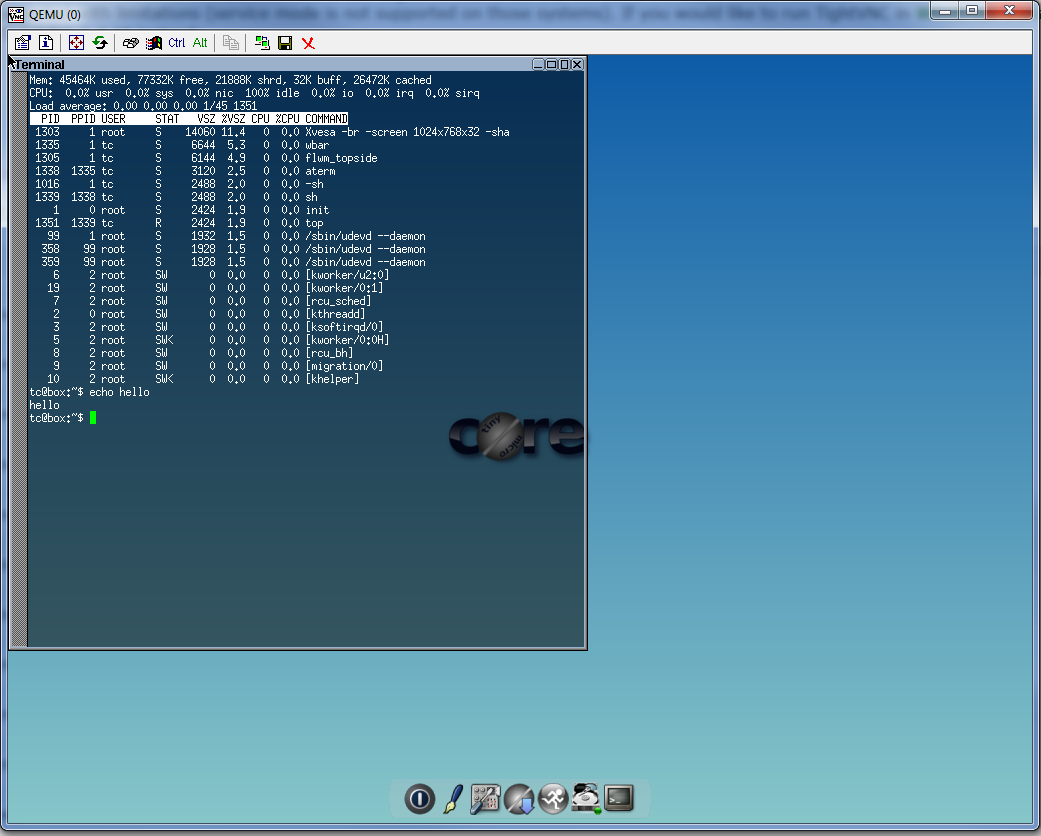Open QEMU window system menu icon
The image size is (1041, 836).
[16, 14]
